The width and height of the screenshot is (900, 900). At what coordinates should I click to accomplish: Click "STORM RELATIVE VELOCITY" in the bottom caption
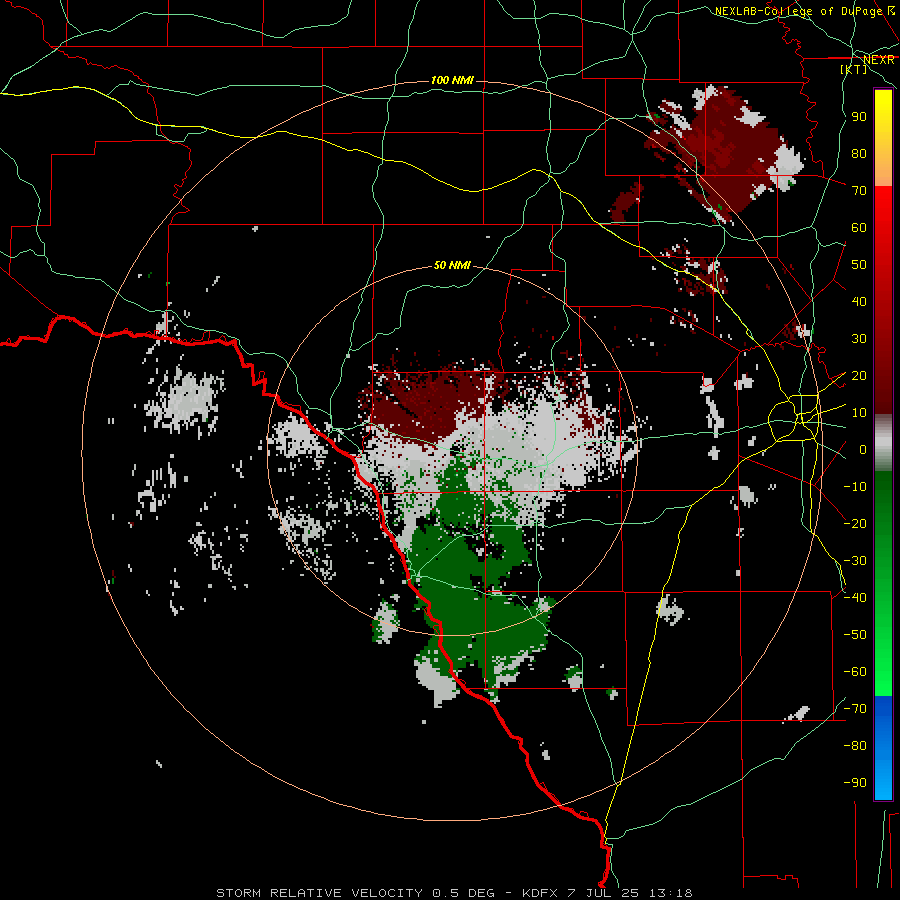pos(319,893)
